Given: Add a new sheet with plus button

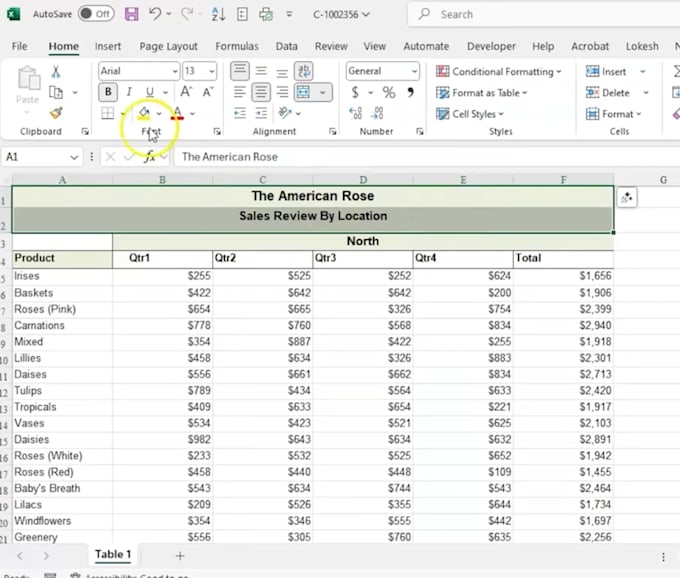Looking at the screenshot, I should pyautogui.click(x=180, y=555).
